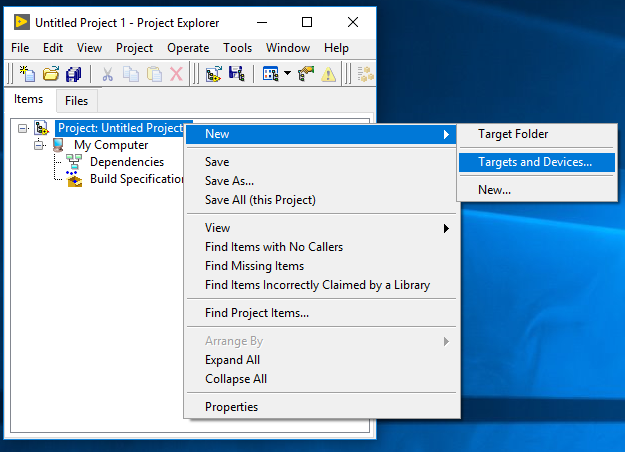Choose Find Items with No Callers
Screen dimensions: 625x452
pos(321,247)
